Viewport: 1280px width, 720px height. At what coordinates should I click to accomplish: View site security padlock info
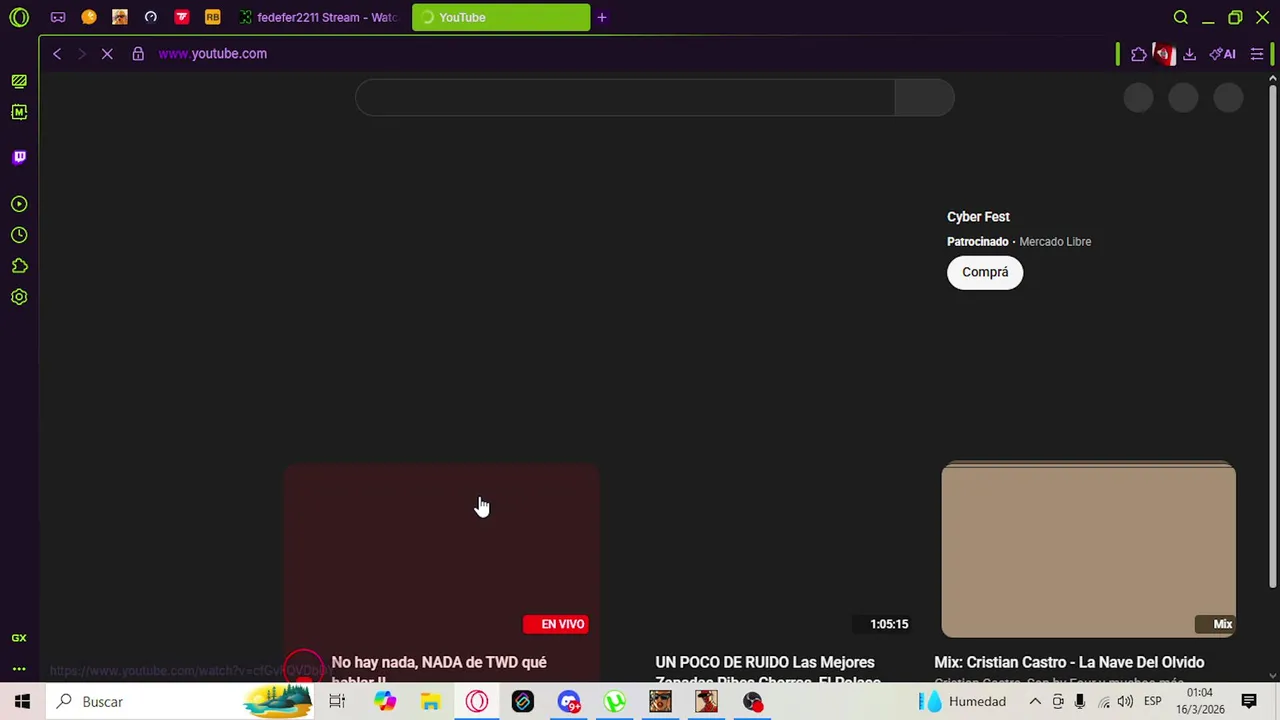click(138, 54)
